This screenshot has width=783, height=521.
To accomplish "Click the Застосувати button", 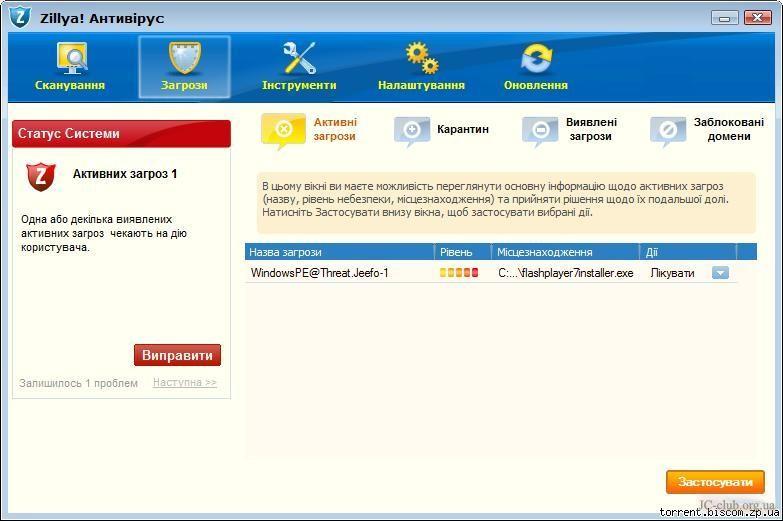I will point(714,482).
